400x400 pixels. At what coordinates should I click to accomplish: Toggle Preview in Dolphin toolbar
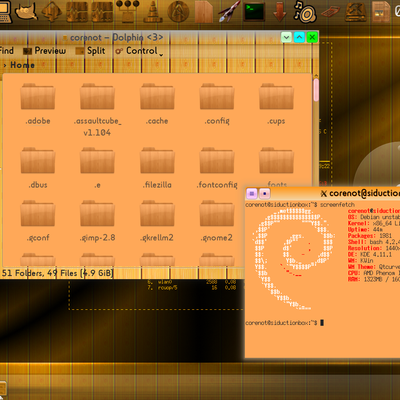45,51
